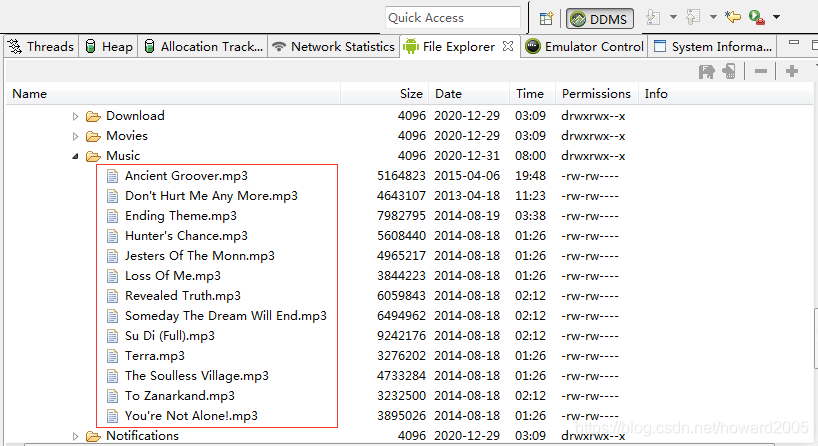818x446 pixels.
Task: Click the push file onto device icon
Action: tap(729, 71)
